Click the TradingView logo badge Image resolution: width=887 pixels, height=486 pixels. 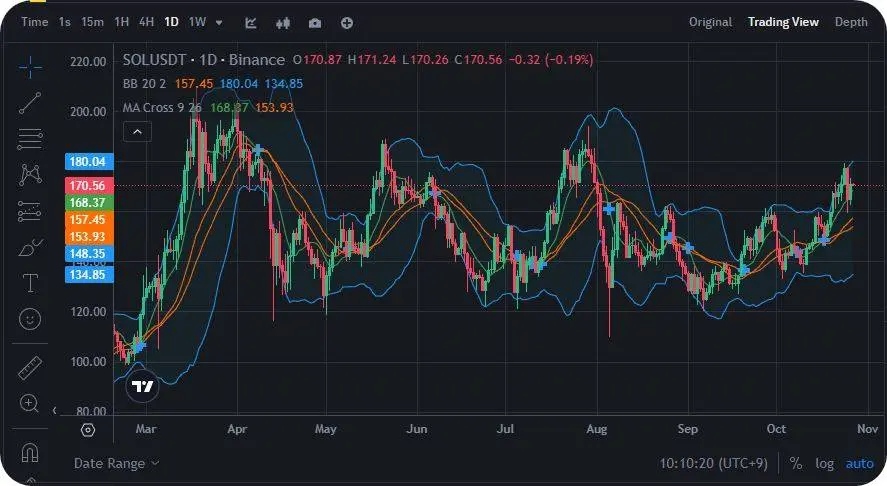click(x=142, y=386)
